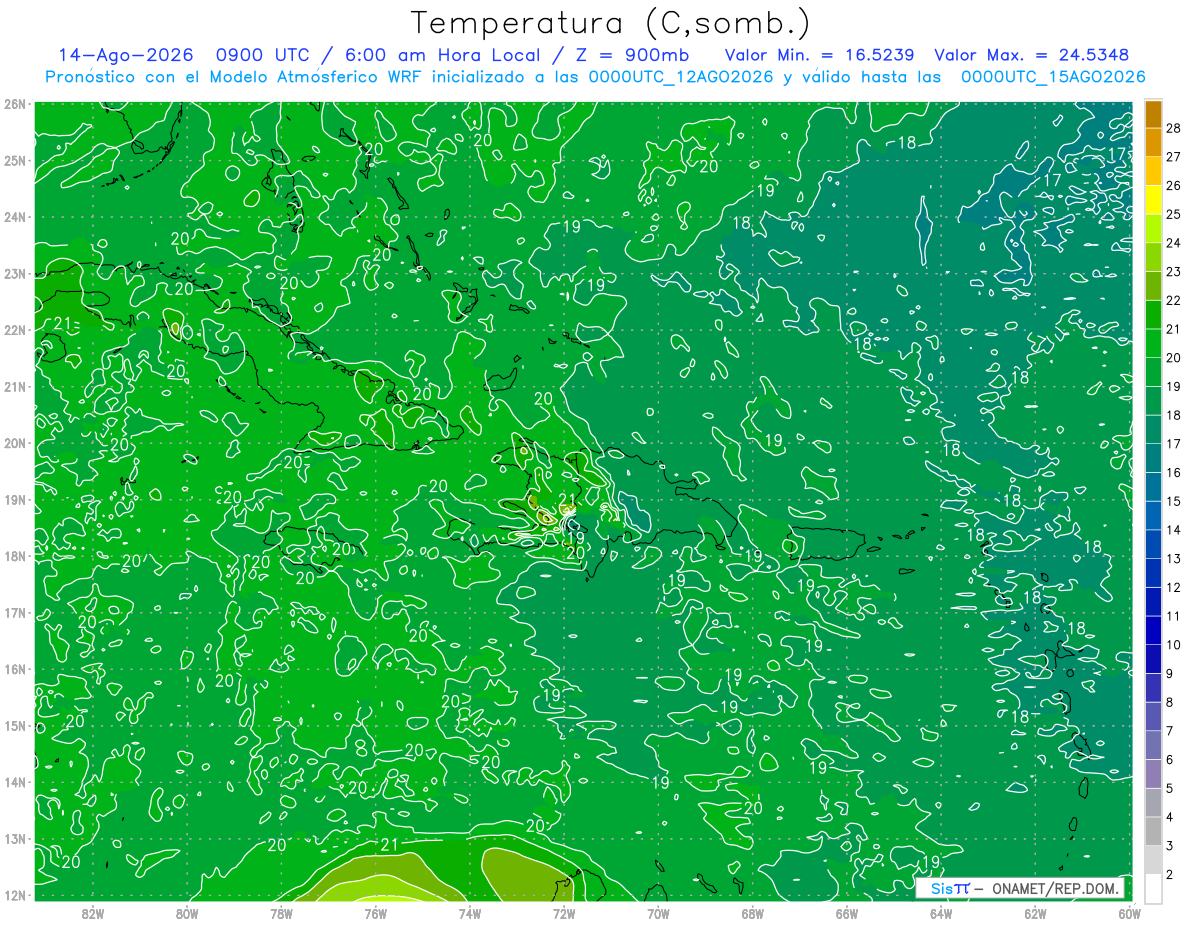The width and height of the screenshot is (1200, 927).
Task: Click the '68W' longitude axis label
Action: point(752,913)
